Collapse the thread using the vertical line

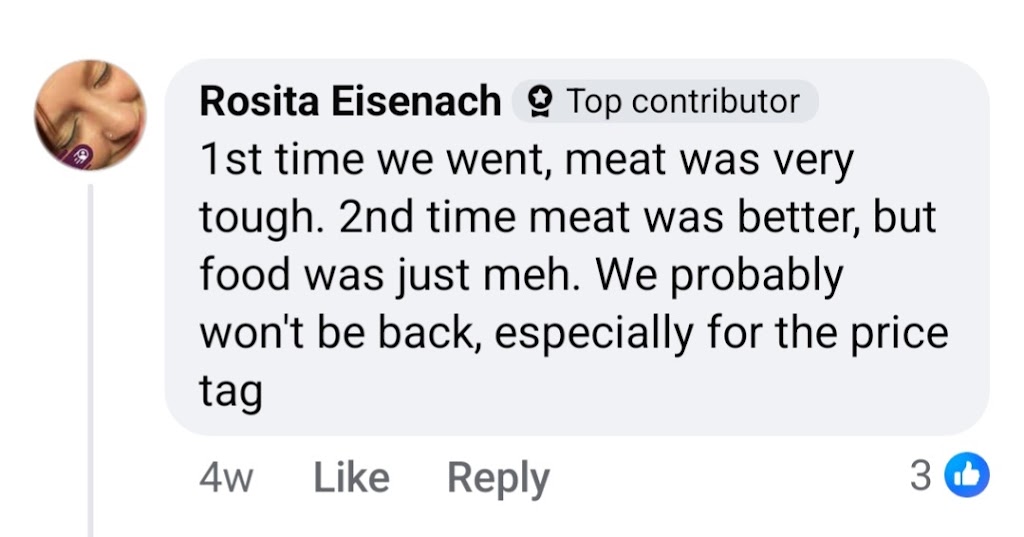pyautogui.click(x=92, y=360)
